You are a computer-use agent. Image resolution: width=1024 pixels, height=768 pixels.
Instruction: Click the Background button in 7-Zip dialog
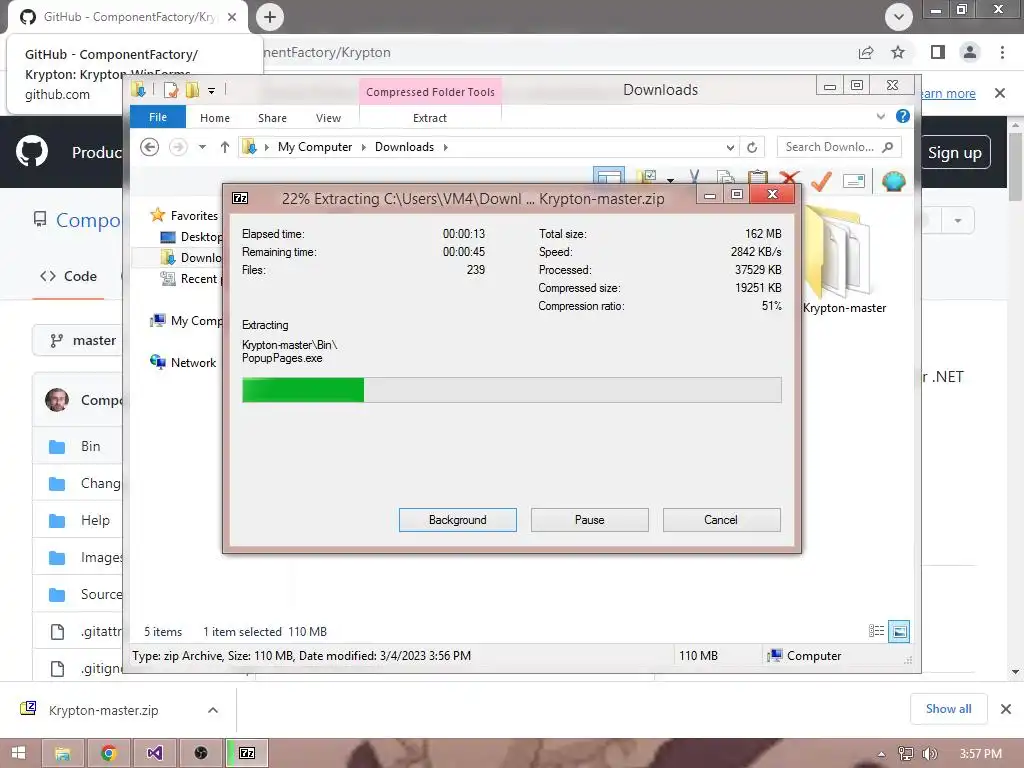[x=458, y=520]
